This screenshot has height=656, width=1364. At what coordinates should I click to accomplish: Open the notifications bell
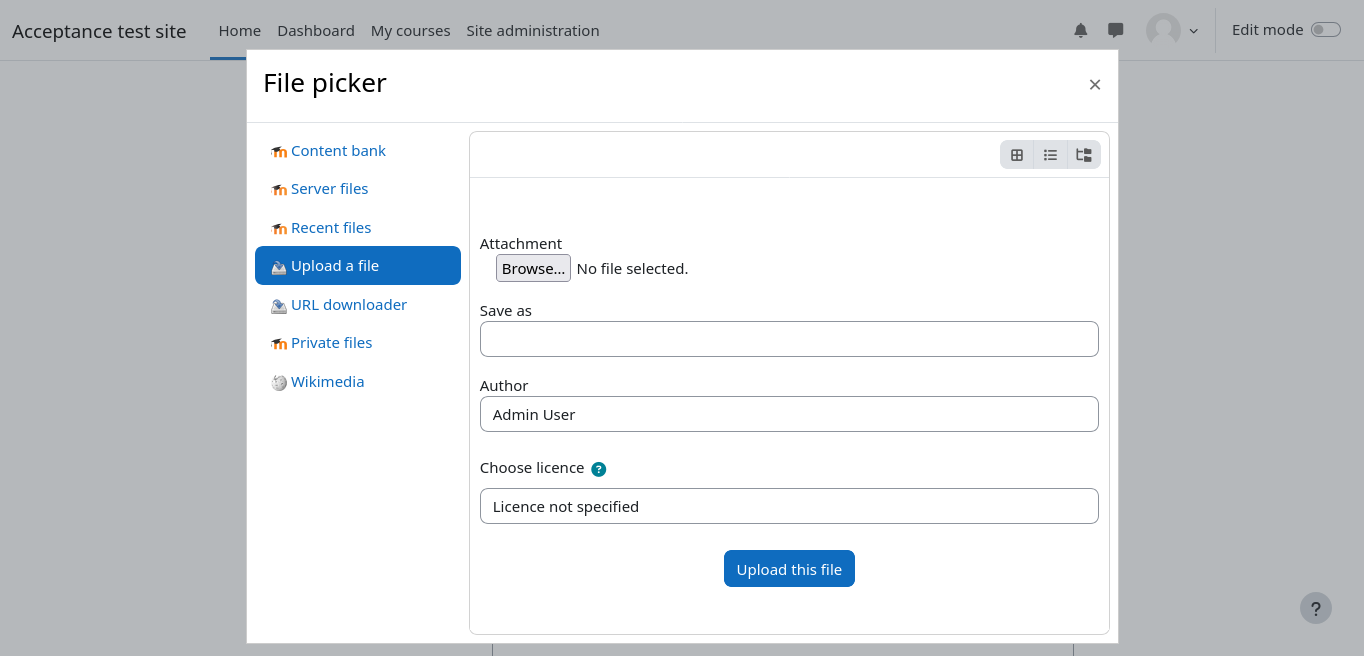click(1080, 30)
